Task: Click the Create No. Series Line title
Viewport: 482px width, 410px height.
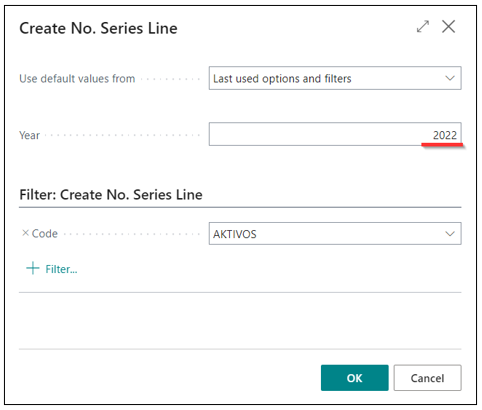Action: point(98,28)
